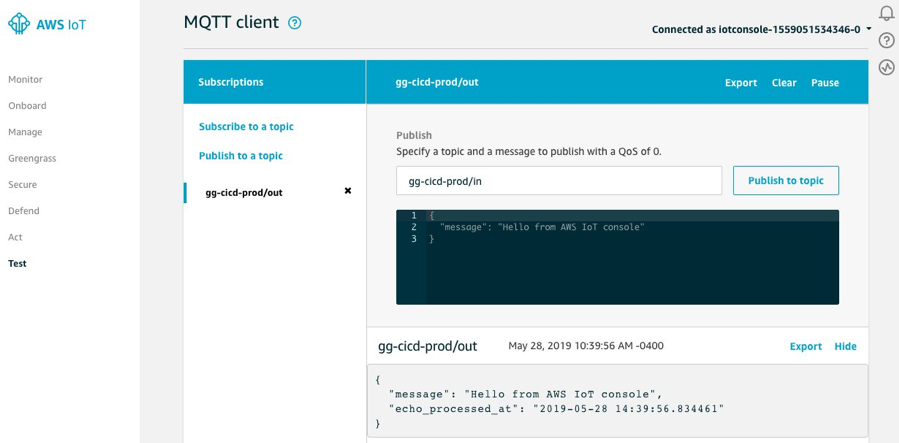Viewport: 899px width, 443px height.
Task: Pause the message stream
Action: 825,83
